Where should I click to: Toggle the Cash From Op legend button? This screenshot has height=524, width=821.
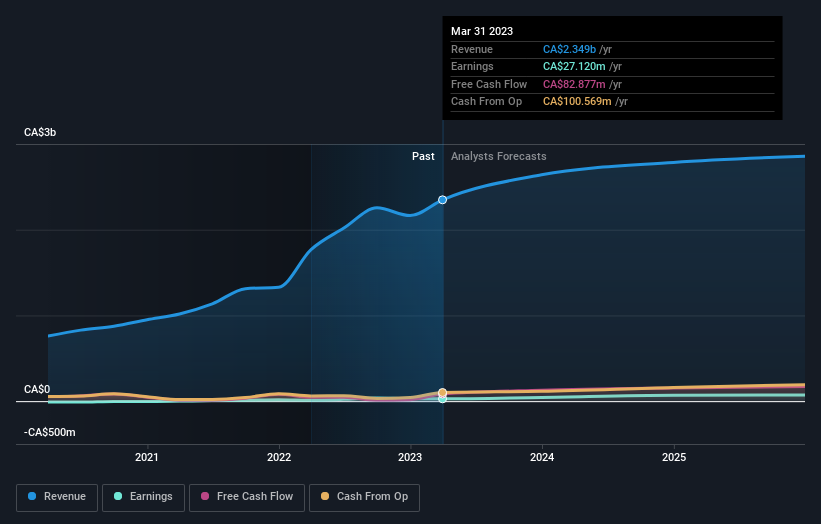(x=364, y=497)
